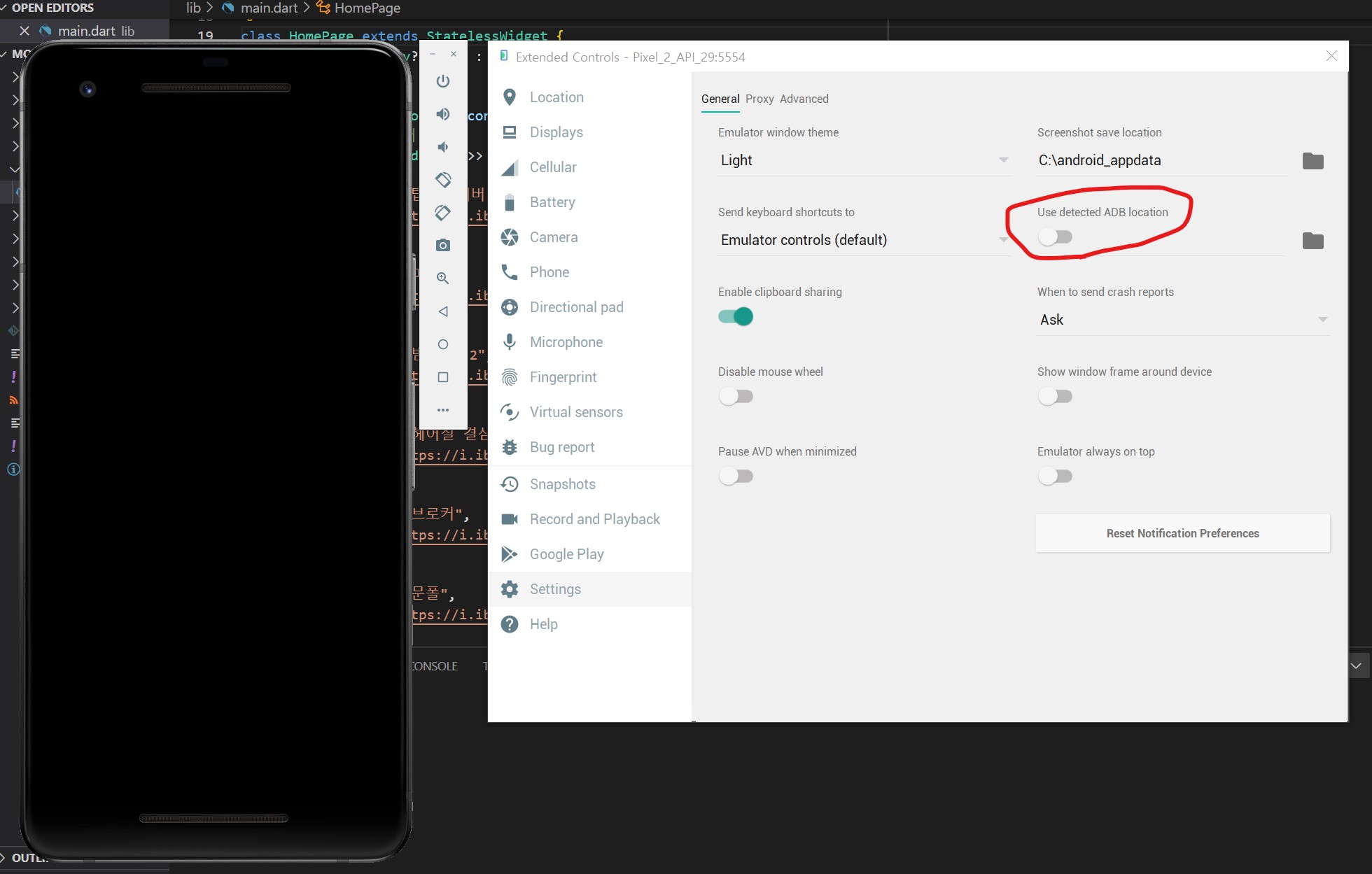
Task: Toggle Emulator always on top
Action: (1056, 476)
